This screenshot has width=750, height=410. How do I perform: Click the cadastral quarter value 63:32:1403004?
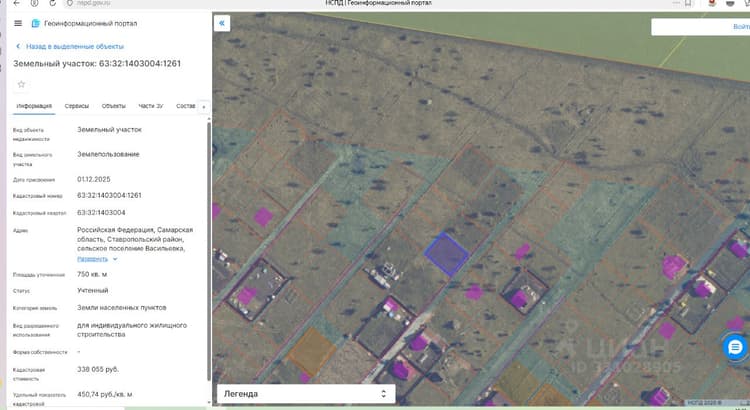[101, 212]
